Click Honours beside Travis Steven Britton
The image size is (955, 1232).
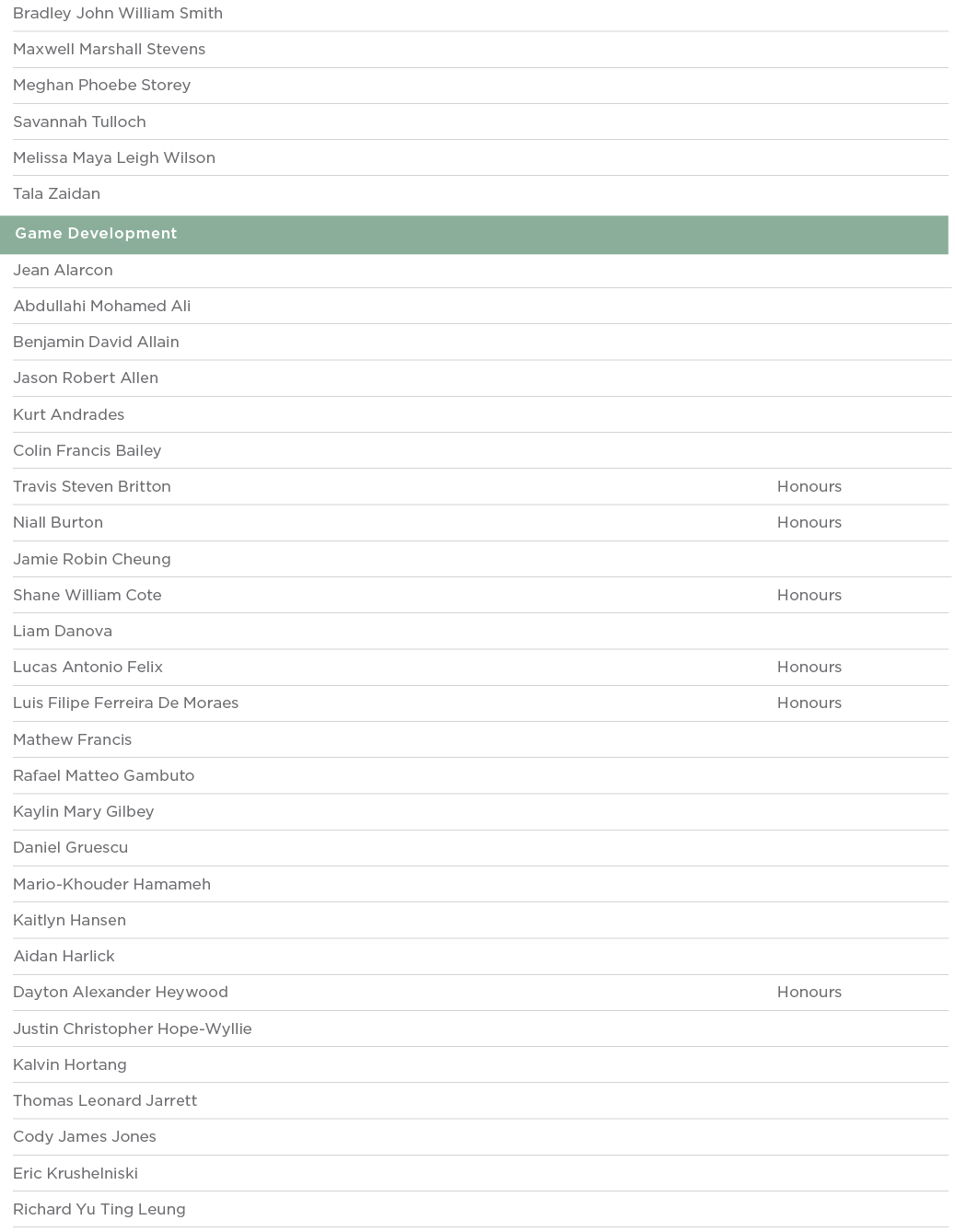tap(809, 486)
